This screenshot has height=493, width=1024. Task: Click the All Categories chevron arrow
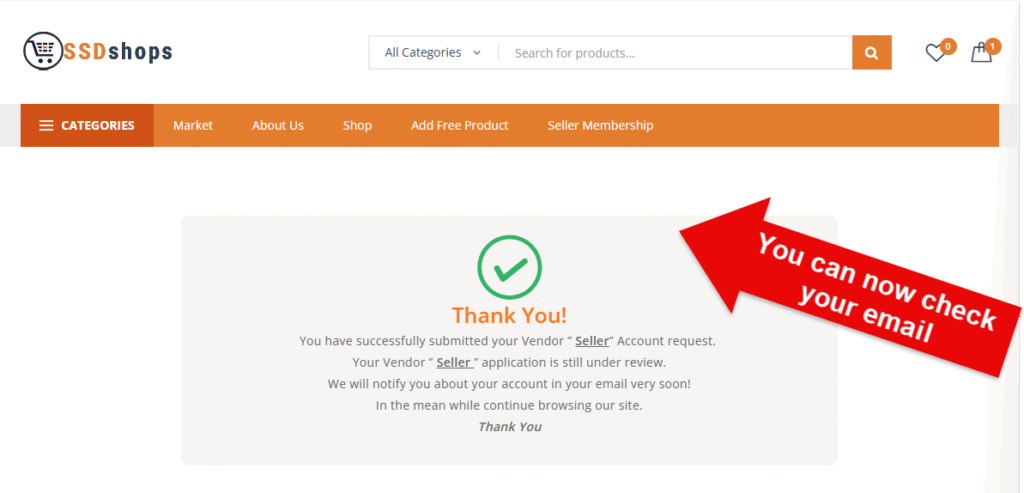(x=477, y=53)
